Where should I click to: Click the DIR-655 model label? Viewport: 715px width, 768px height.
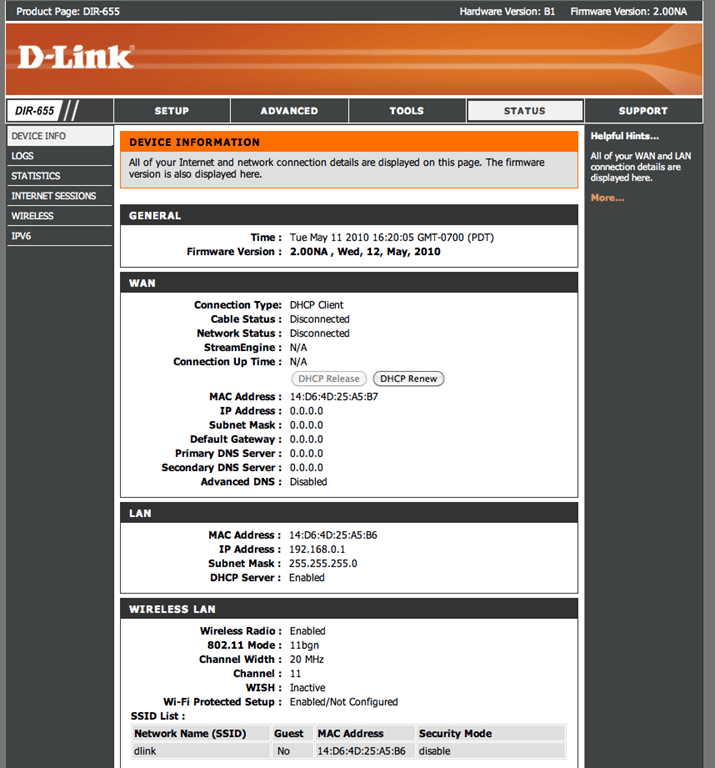tap(34, 111)
